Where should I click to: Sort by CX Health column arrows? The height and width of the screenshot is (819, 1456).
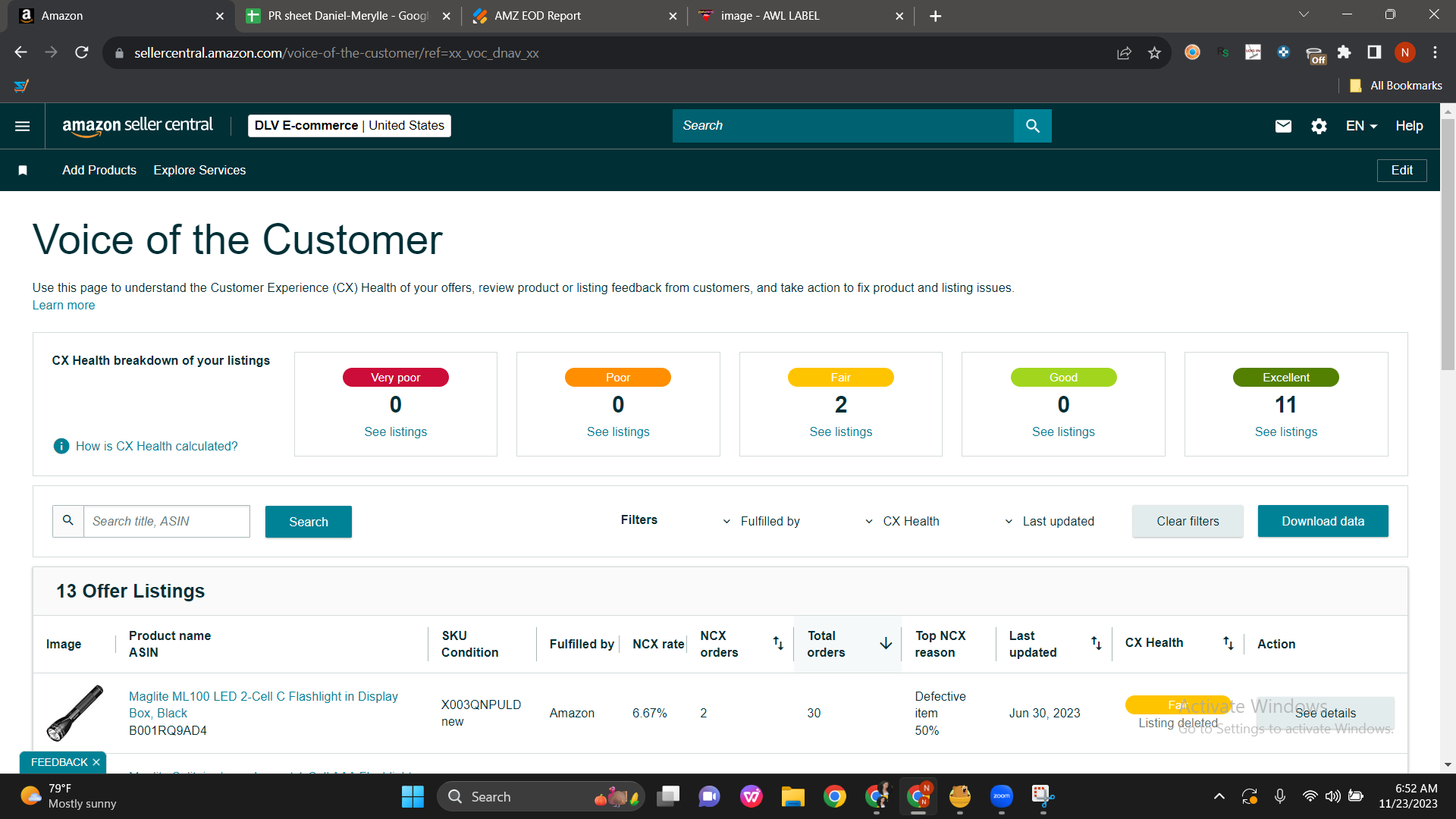click(x=1228, y=643)
